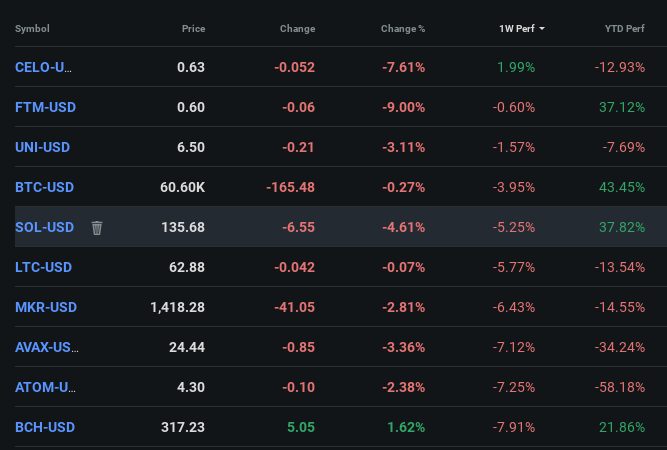The image size is (667, 450).
Task: Click the FTM YTD perf 37.12%
Action: [622, 107]
